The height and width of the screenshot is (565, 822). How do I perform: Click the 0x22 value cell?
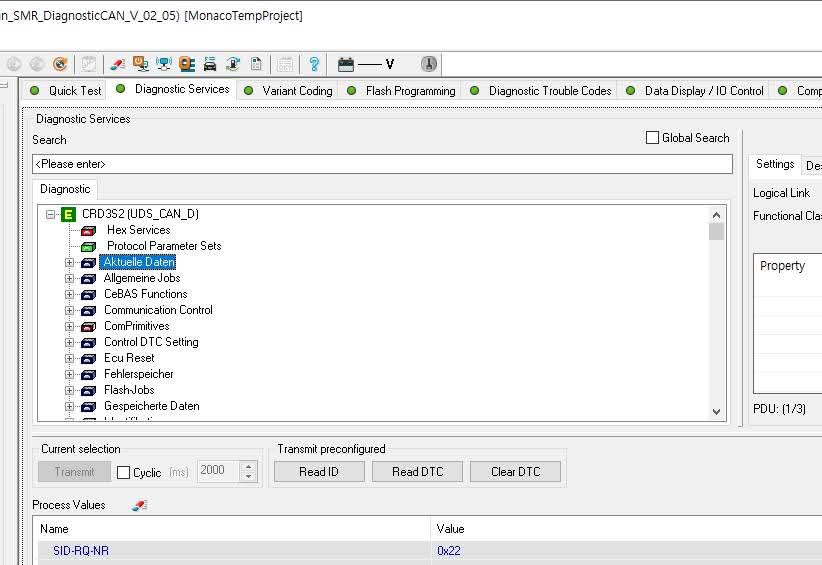tap(449, 551)
